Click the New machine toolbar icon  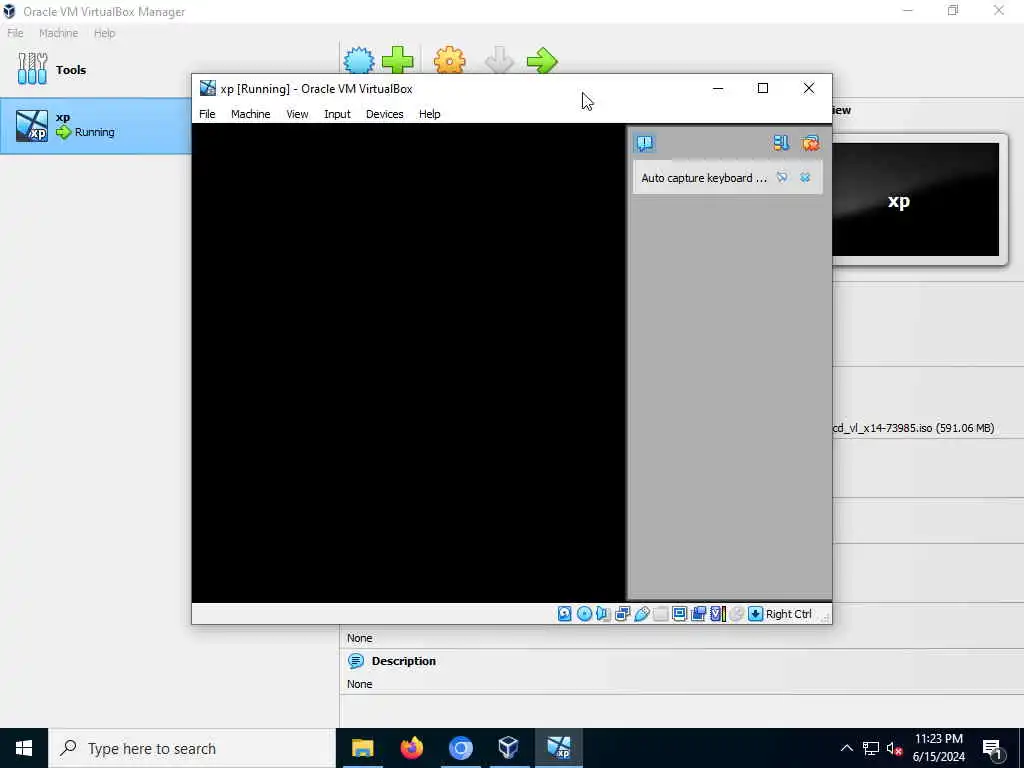(359, 61)
